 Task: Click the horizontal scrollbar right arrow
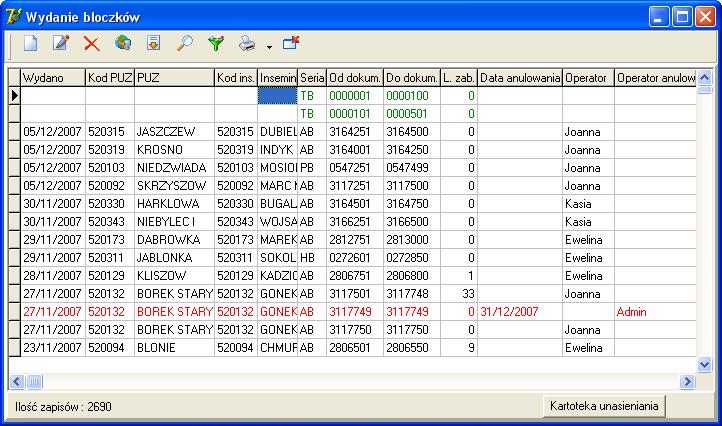click(687, 381)
